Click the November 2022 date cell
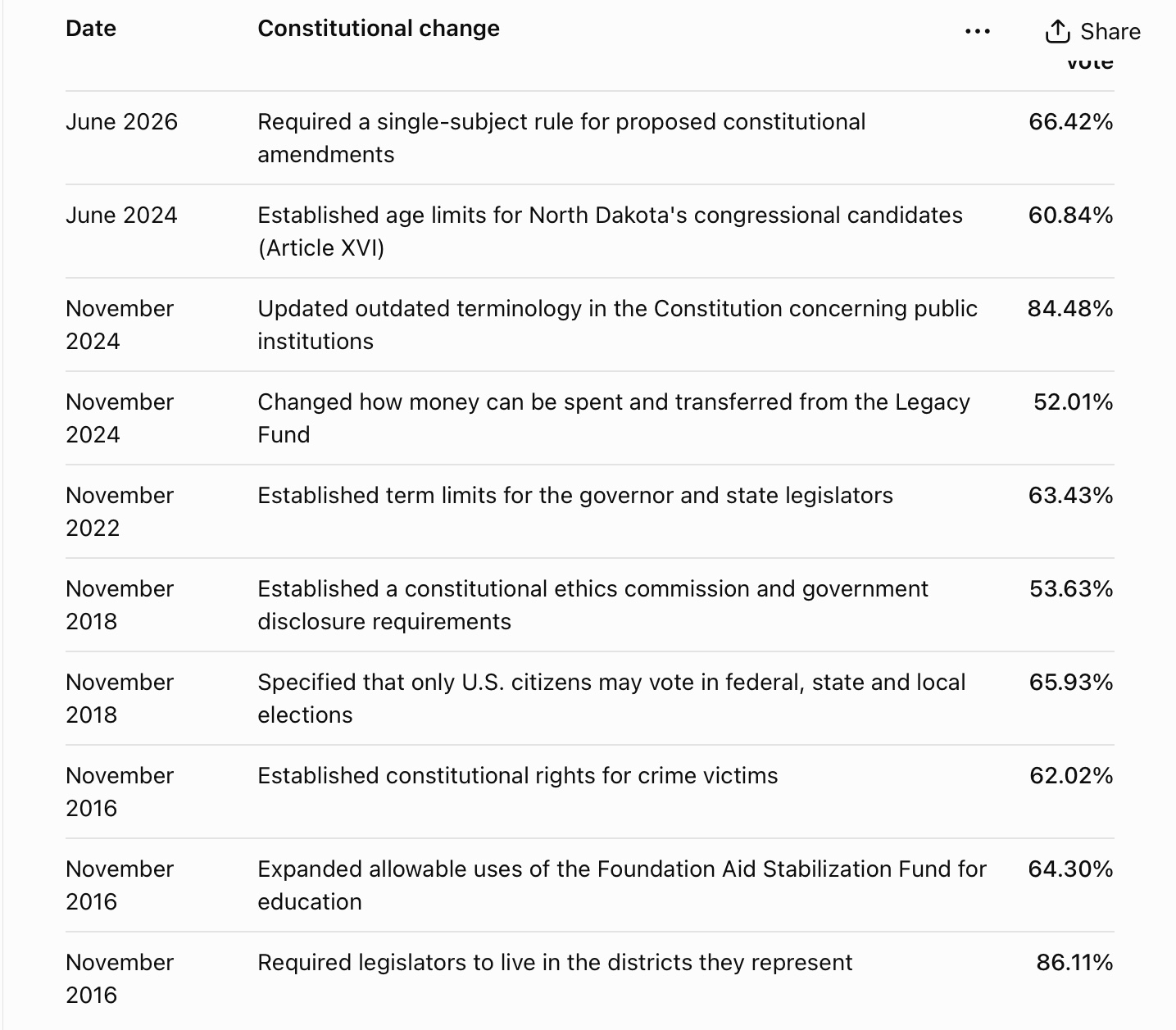The height and width of the screenshot is (1030, 1176). (x=120, y=511)
